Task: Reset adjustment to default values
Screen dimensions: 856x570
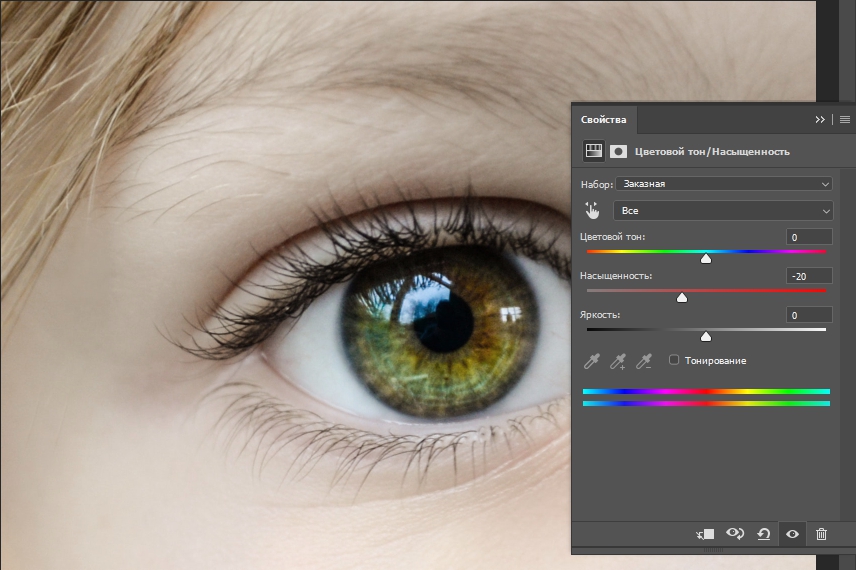Action: pos(764,534)
